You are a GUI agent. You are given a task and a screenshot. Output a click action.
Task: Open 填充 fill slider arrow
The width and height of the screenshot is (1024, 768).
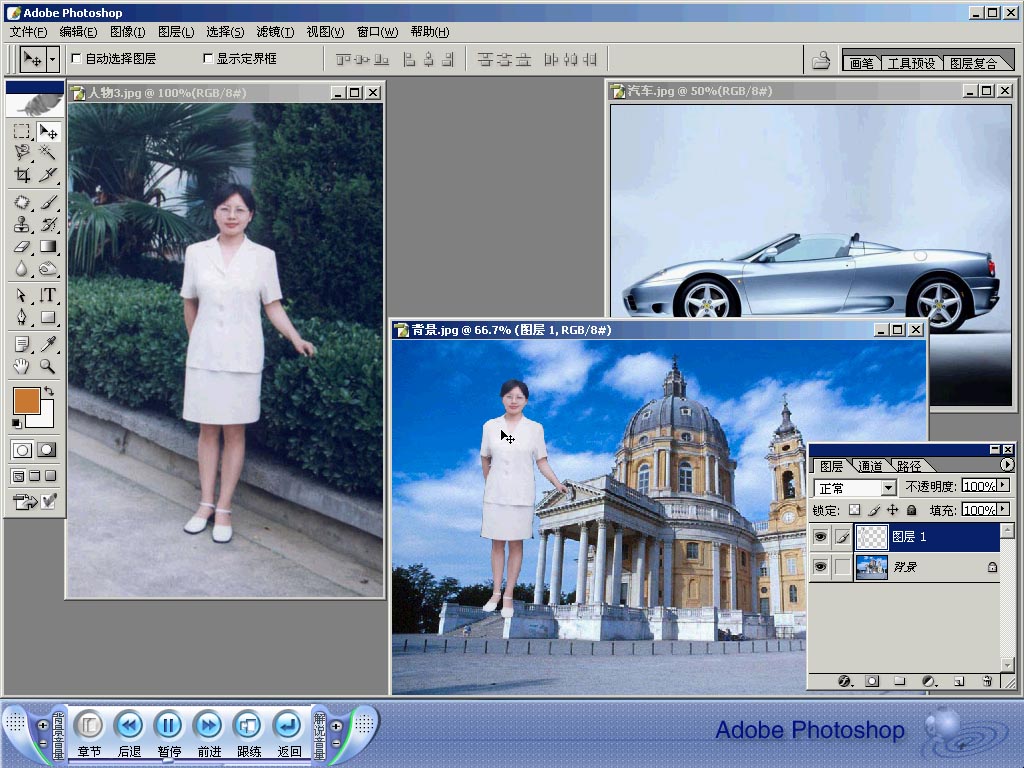point(1004,509)
